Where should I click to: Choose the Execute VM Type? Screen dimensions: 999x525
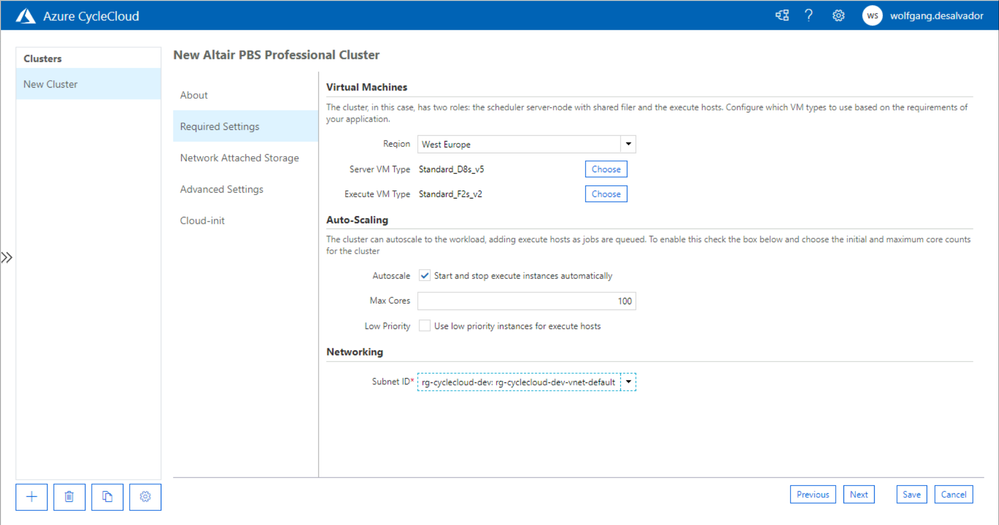(606, 194)
